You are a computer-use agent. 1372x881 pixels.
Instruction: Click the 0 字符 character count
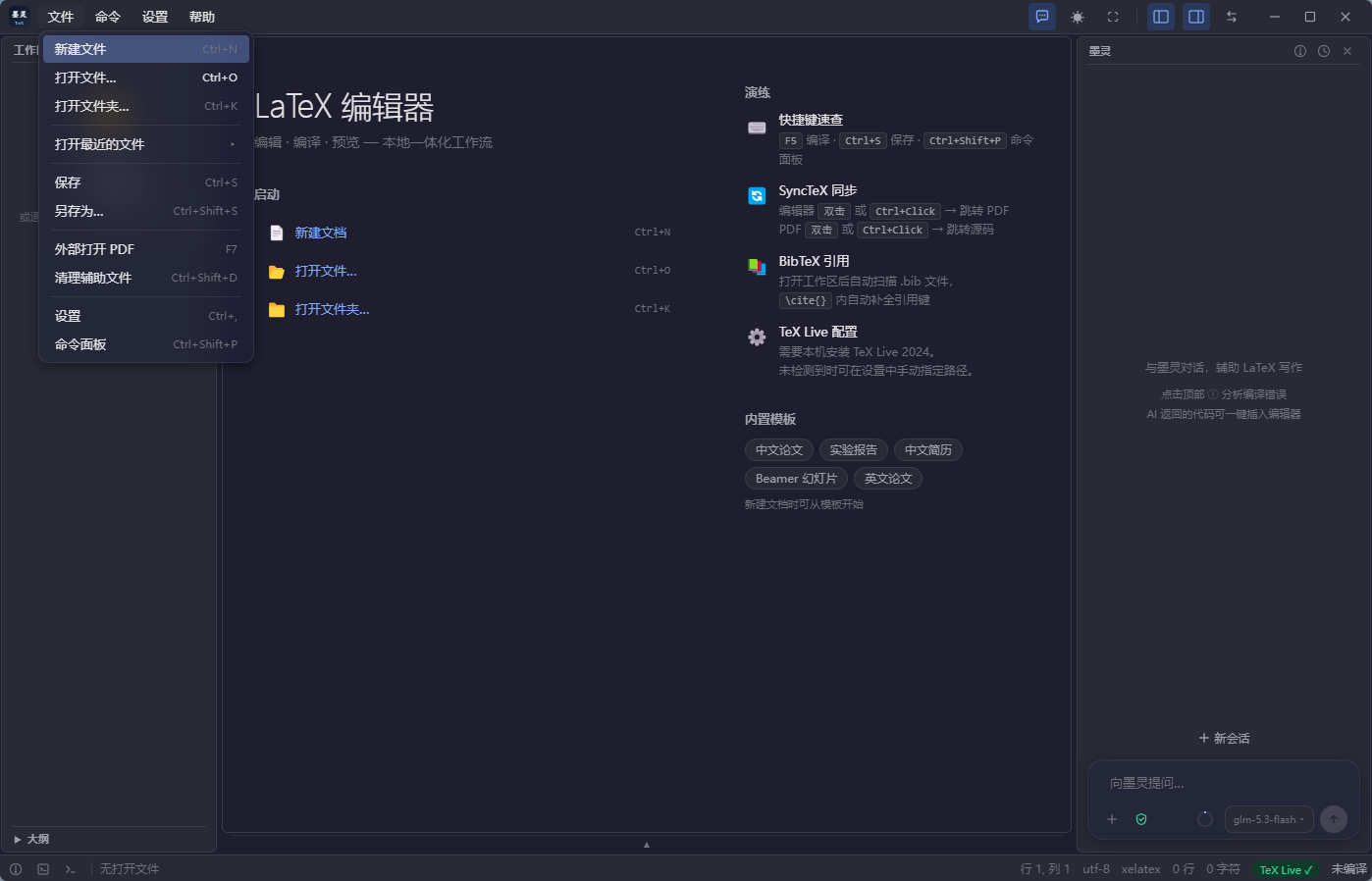pos(1224,869)
